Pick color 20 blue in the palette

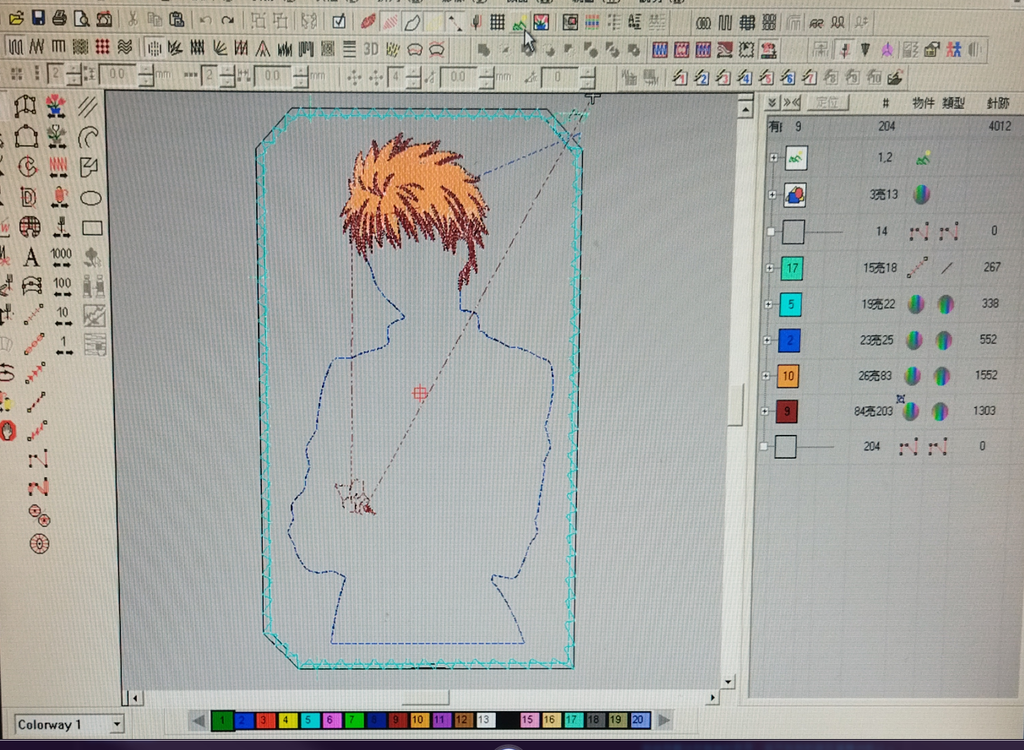[639, 720]
